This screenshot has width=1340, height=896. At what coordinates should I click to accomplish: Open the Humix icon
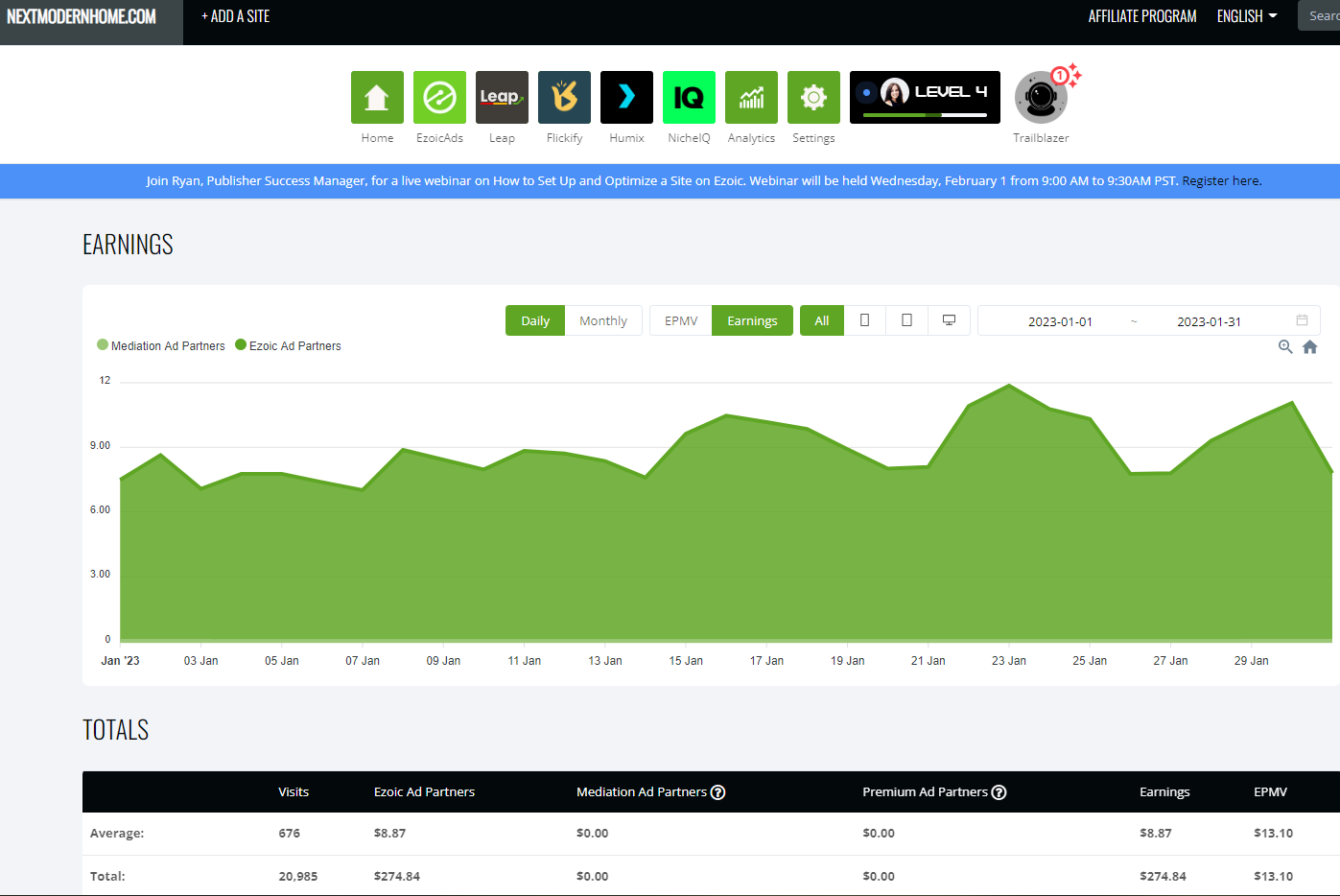click(x=626, y=97)
